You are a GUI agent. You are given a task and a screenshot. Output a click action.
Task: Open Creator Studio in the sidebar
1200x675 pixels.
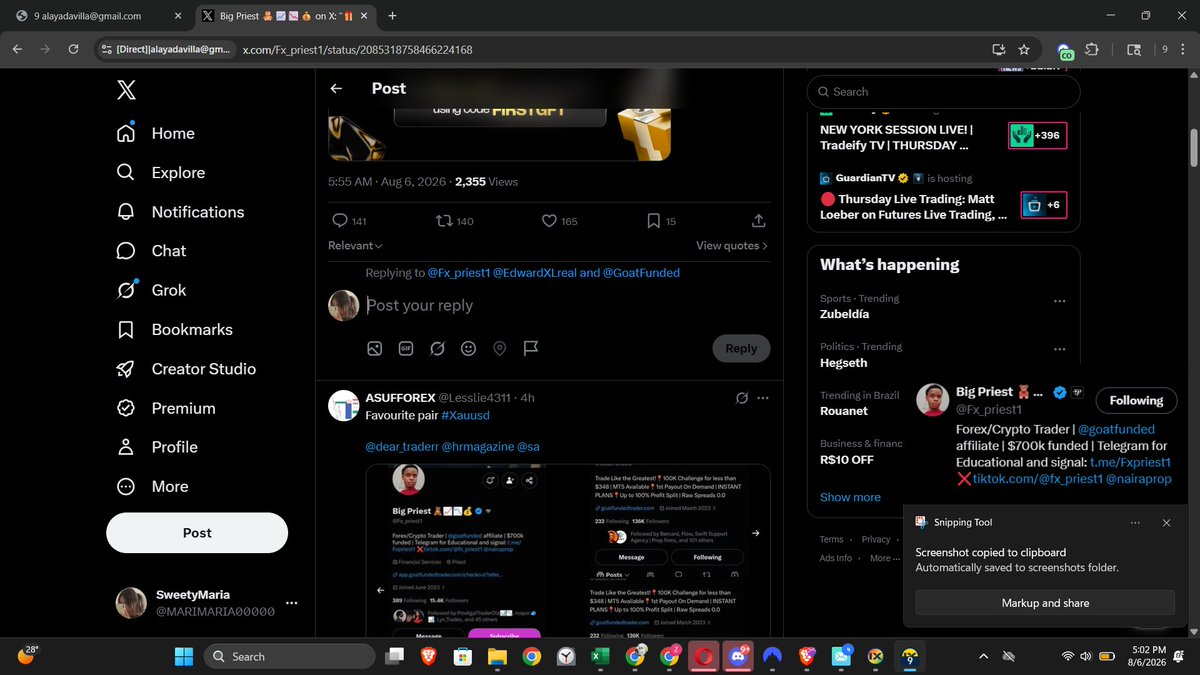coord(186,369)
